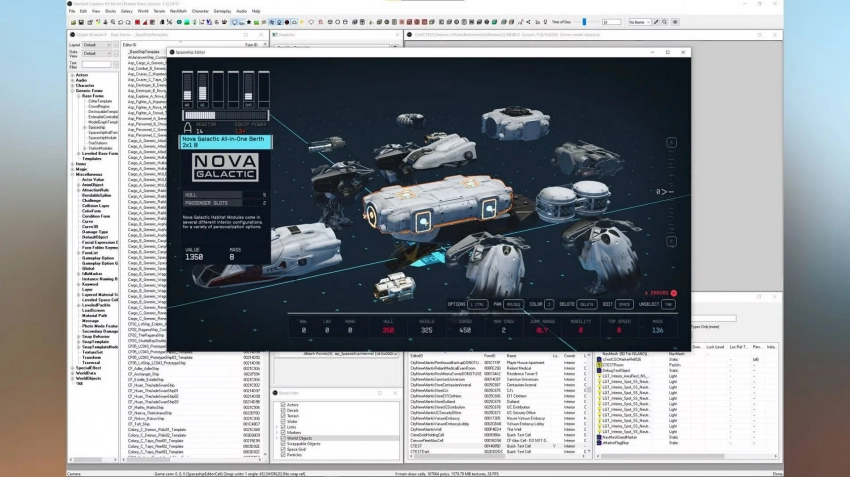Click the save disk icon in toolbar
Image resolution: width=850 pixels, height=477 pixels.
(83, 21)
